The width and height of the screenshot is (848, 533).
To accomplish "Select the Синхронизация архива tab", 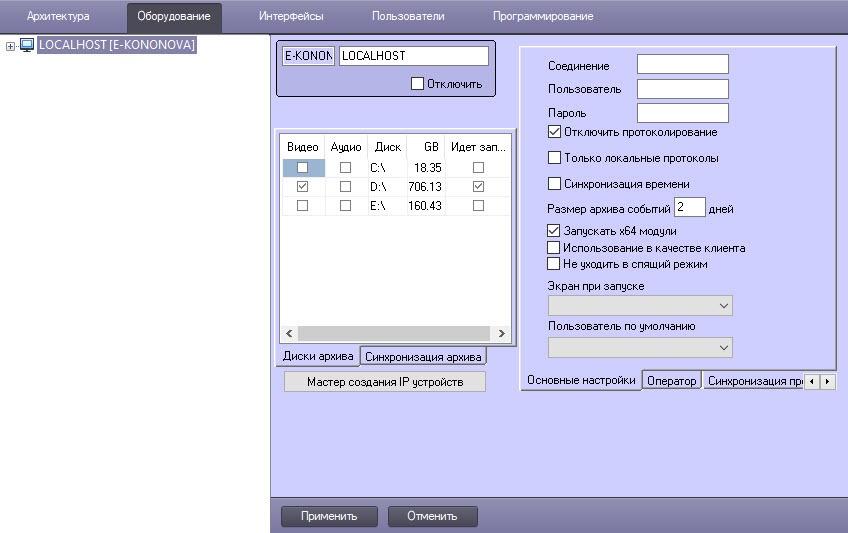I will [423, 356].
